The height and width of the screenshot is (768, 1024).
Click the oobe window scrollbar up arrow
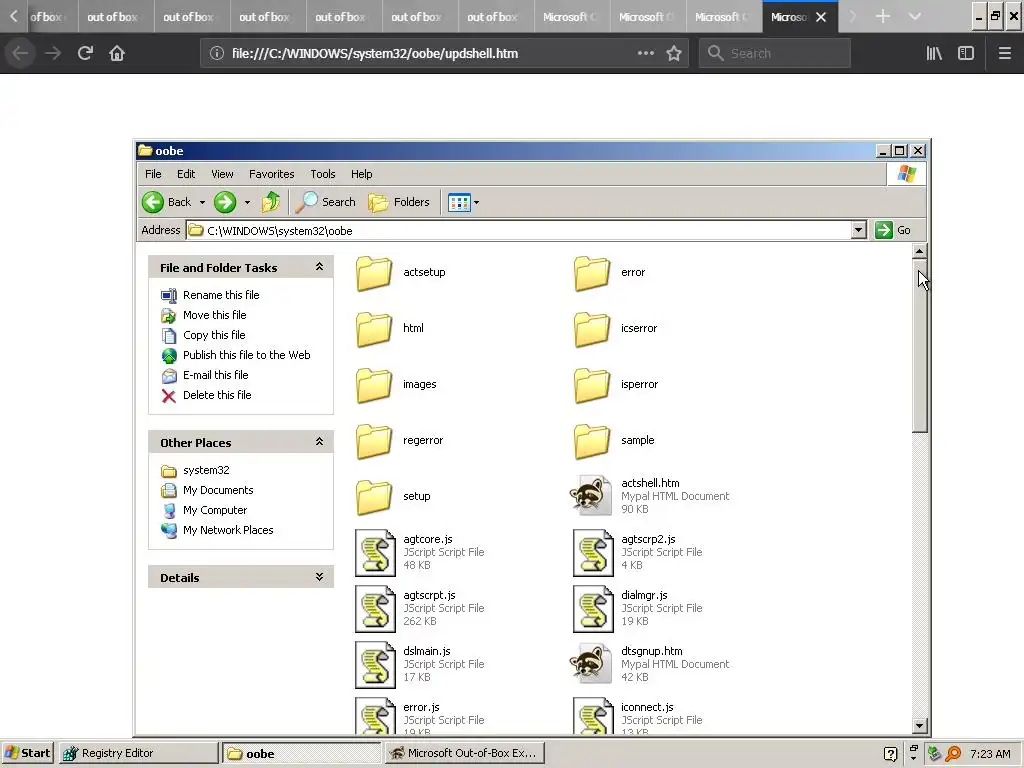920,251
